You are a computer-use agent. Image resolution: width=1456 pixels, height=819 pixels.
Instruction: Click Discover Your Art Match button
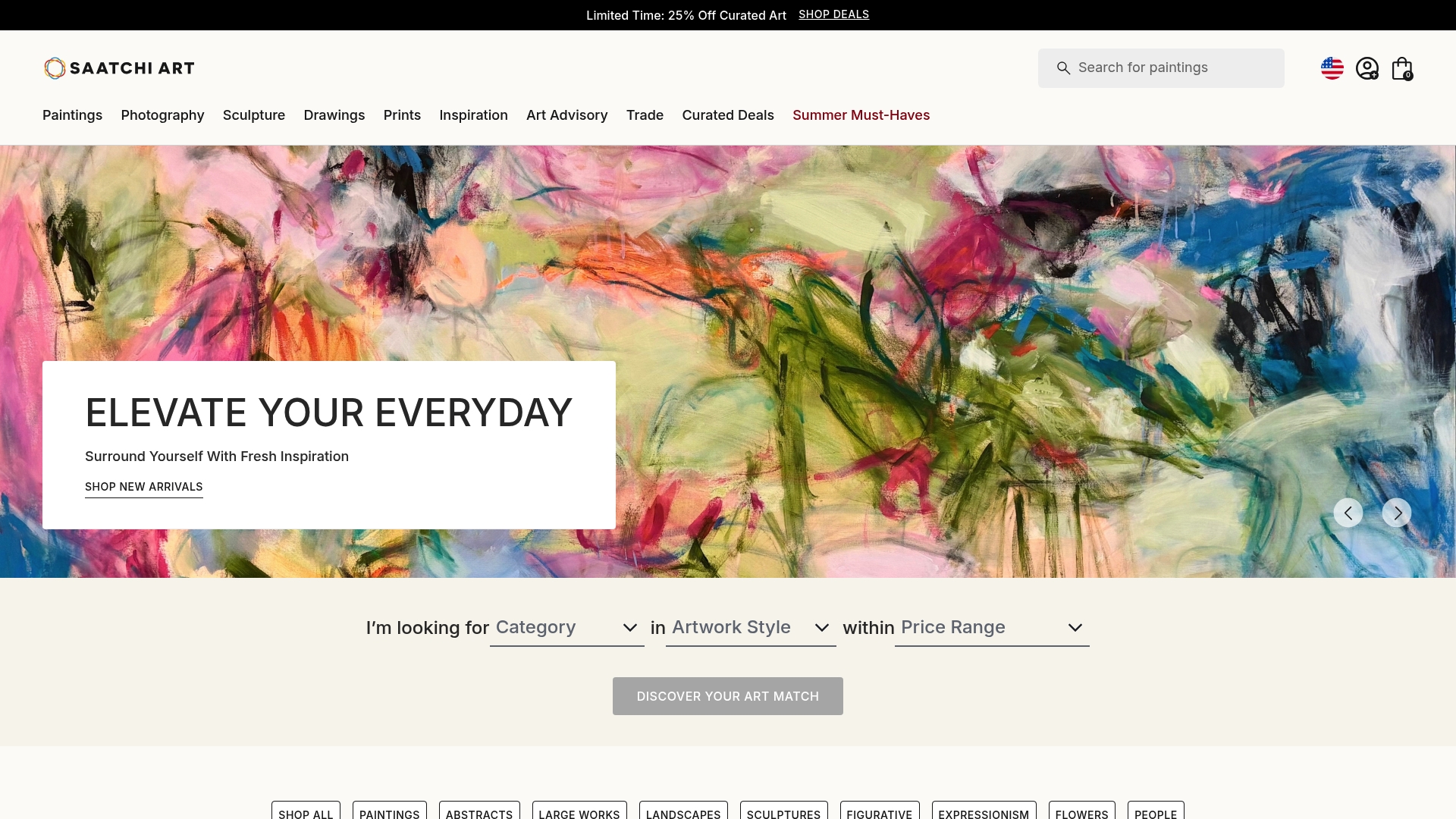pyautogui.click(x=728, y=696)
